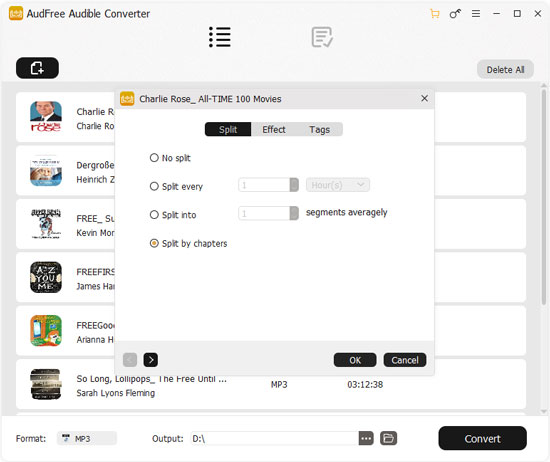Viewport: 550px width, 462px height.
Task: Click the FREEFIRS audiobook title
Action: pos(95,272)
